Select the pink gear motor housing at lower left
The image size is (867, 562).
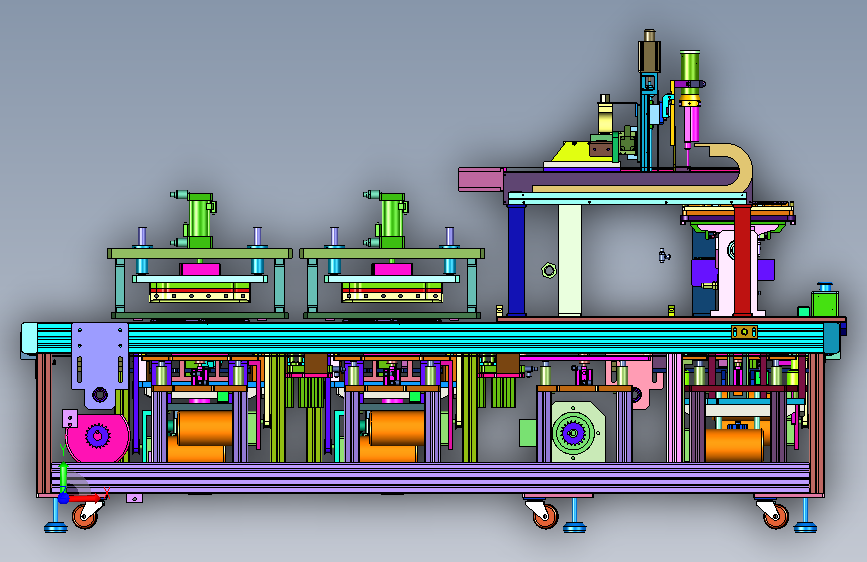98,438
